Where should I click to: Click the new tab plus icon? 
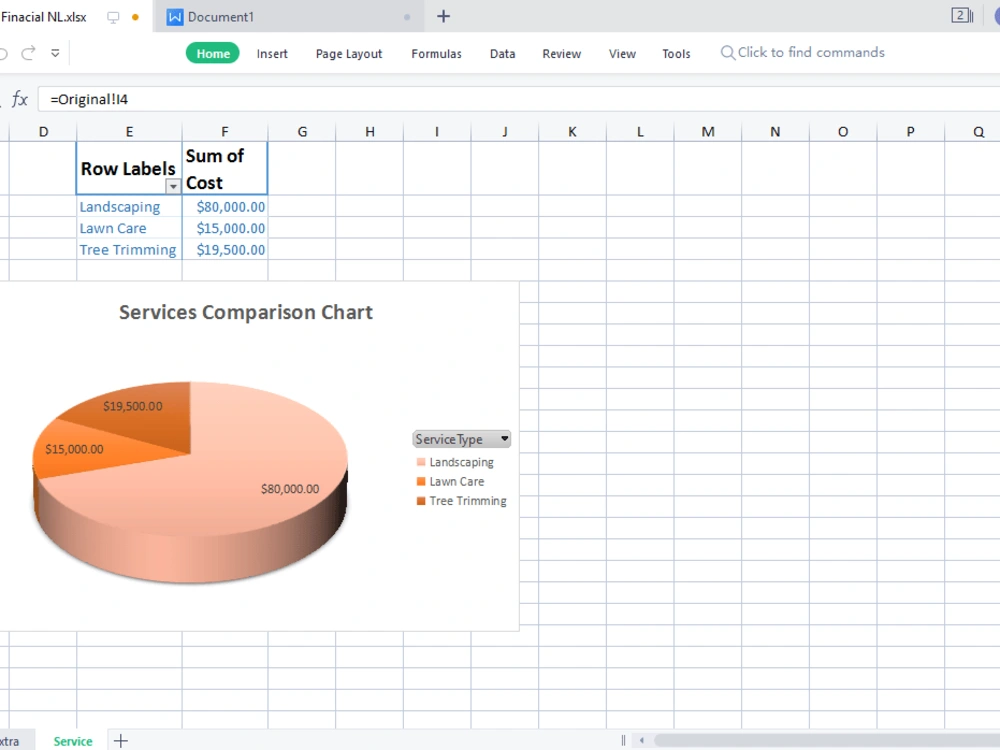click(443, 17)
